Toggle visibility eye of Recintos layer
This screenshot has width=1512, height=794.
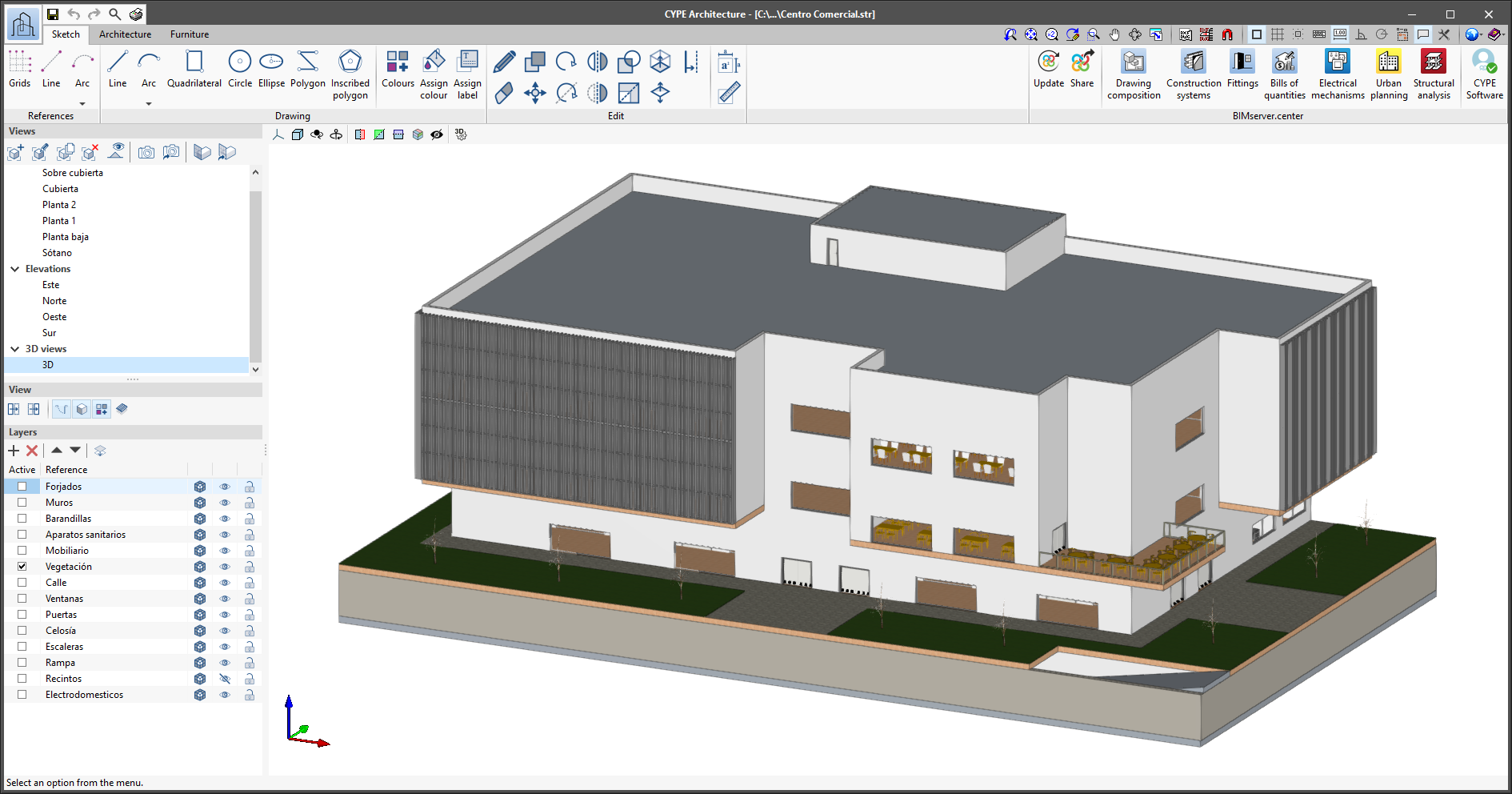click(225, 679)
